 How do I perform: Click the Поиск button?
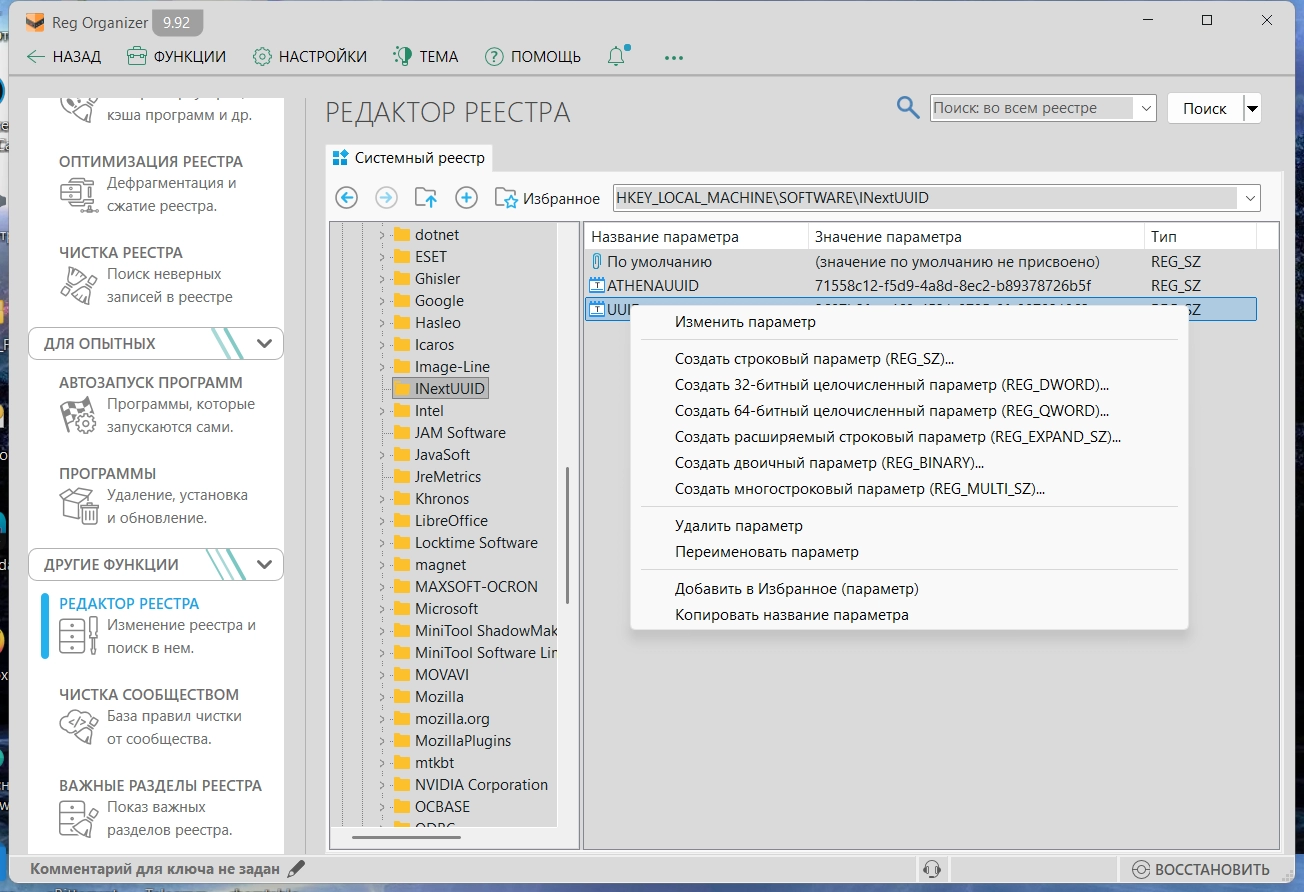pyautogui.click(x=1204, y=108)
